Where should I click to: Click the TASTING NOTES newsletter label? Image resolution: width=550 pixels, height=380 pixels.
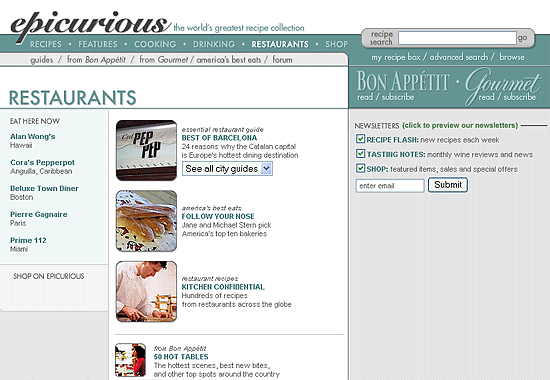click(396, 154)
